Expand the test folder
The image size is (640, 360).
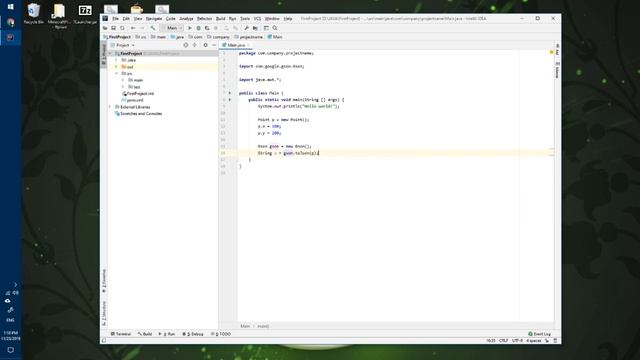123,87
